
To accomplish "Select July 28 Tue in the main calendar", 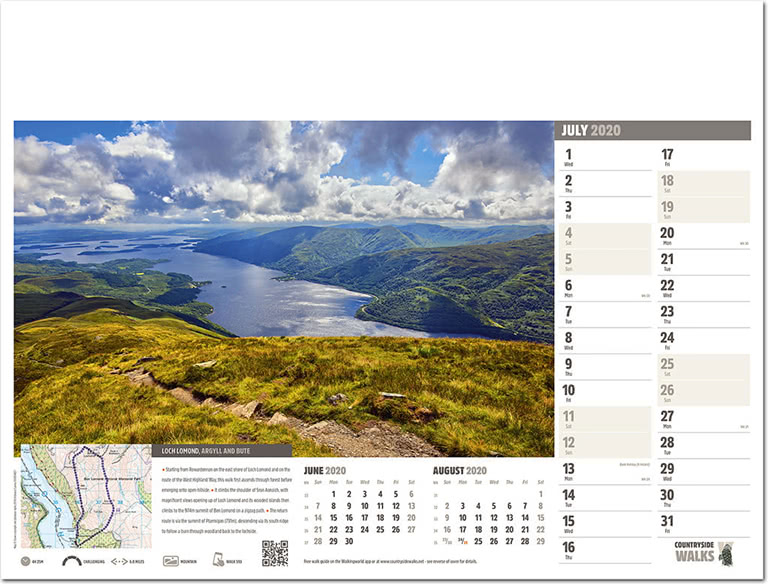I will coord(703,446).
